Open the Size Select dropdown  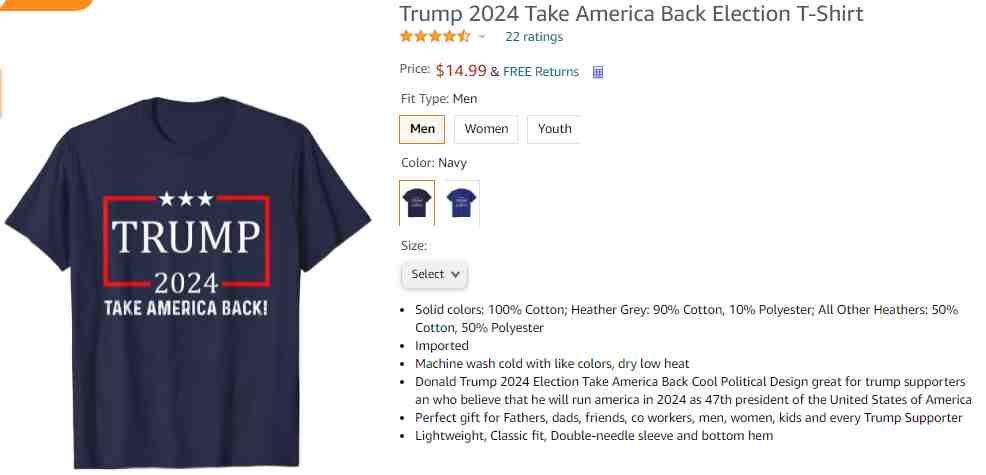(435, 274)
